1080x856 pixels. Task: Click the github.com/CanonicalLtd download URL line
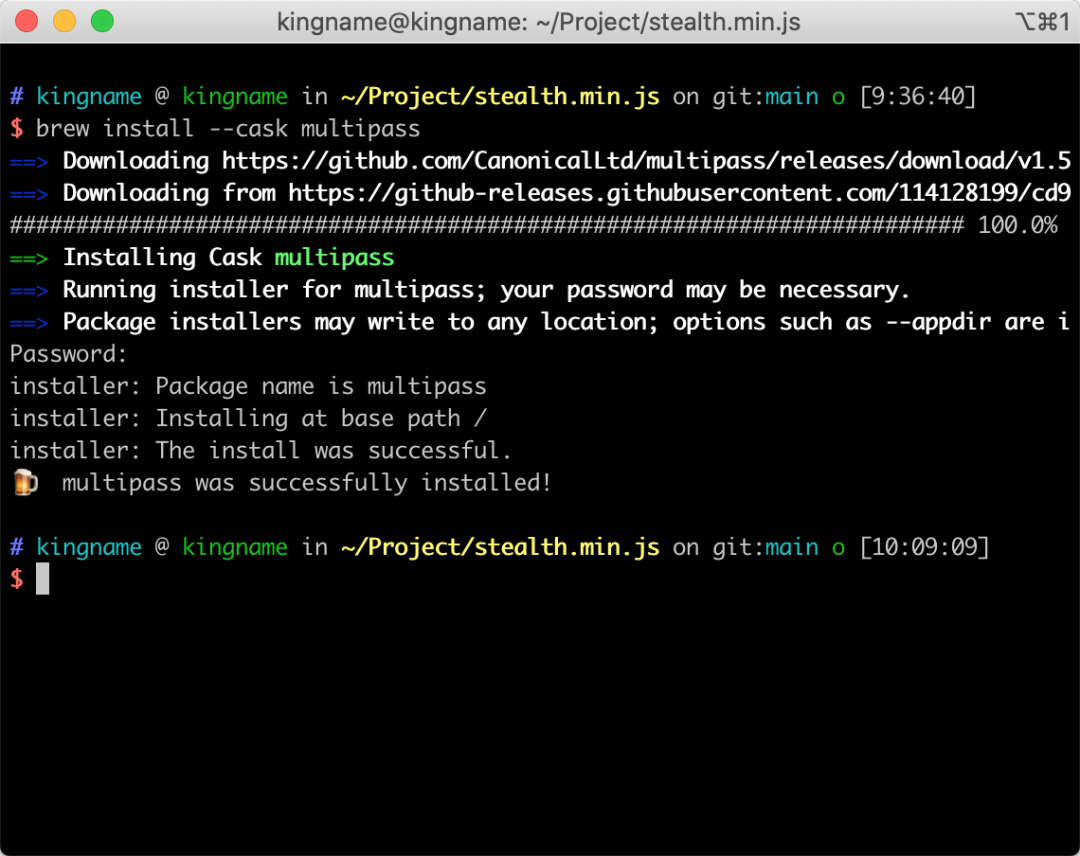(567, 161)
